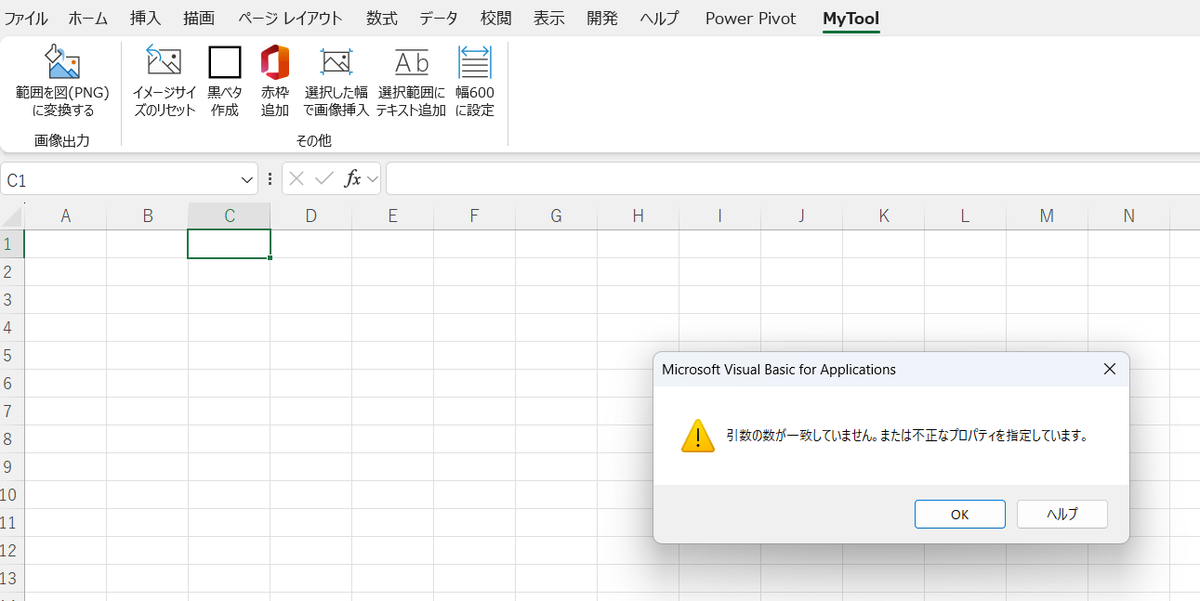Switch to the ページ レイアウト tab
Viewport: 1200px width, 601px height.
(290, 18)
